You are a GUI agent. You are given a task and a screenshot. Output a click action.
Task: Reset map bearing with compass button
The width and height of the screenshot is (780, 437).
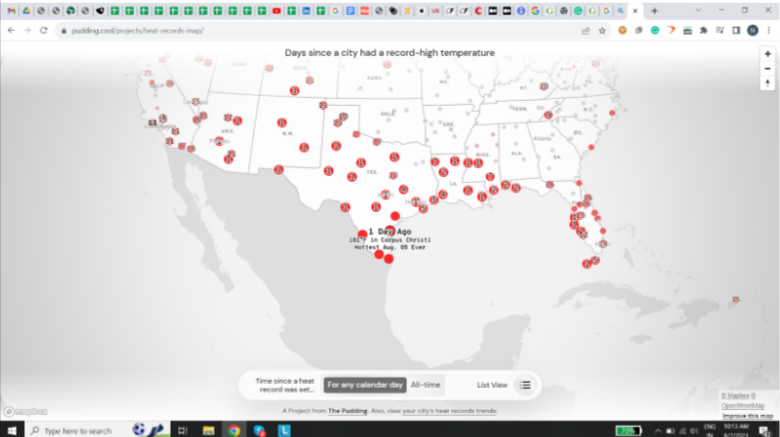tap(767, 83)
